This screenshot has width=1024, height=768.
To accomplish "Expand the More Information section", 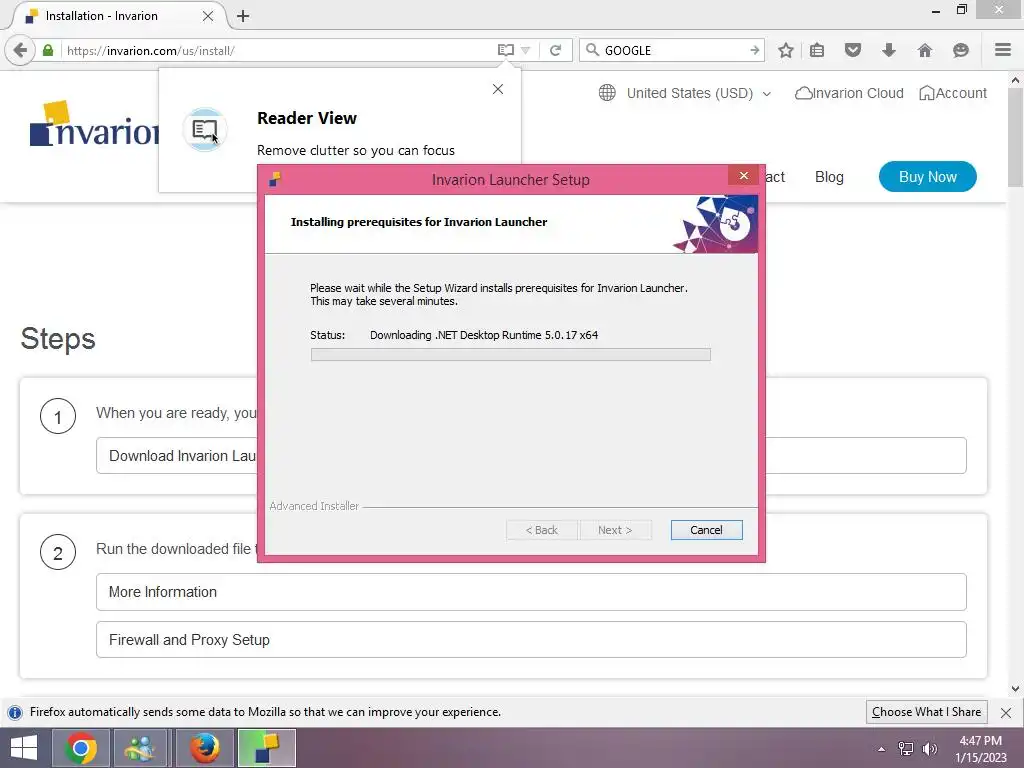I will point(531,592).
